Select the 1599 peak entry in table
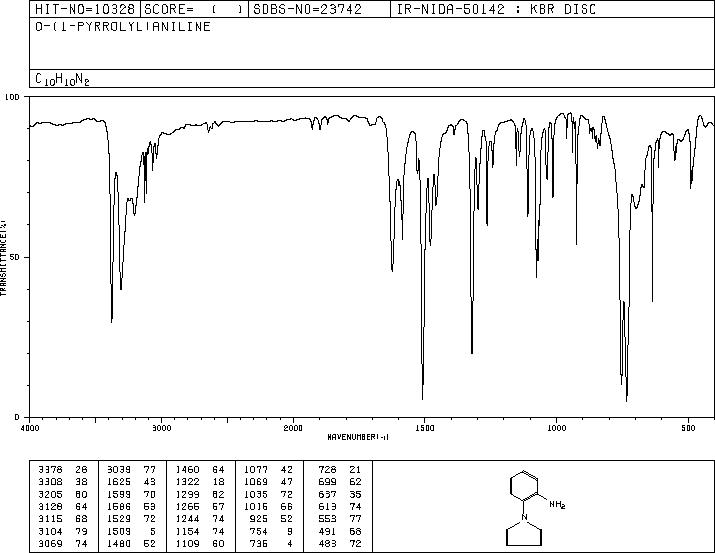 coord(131,494)
